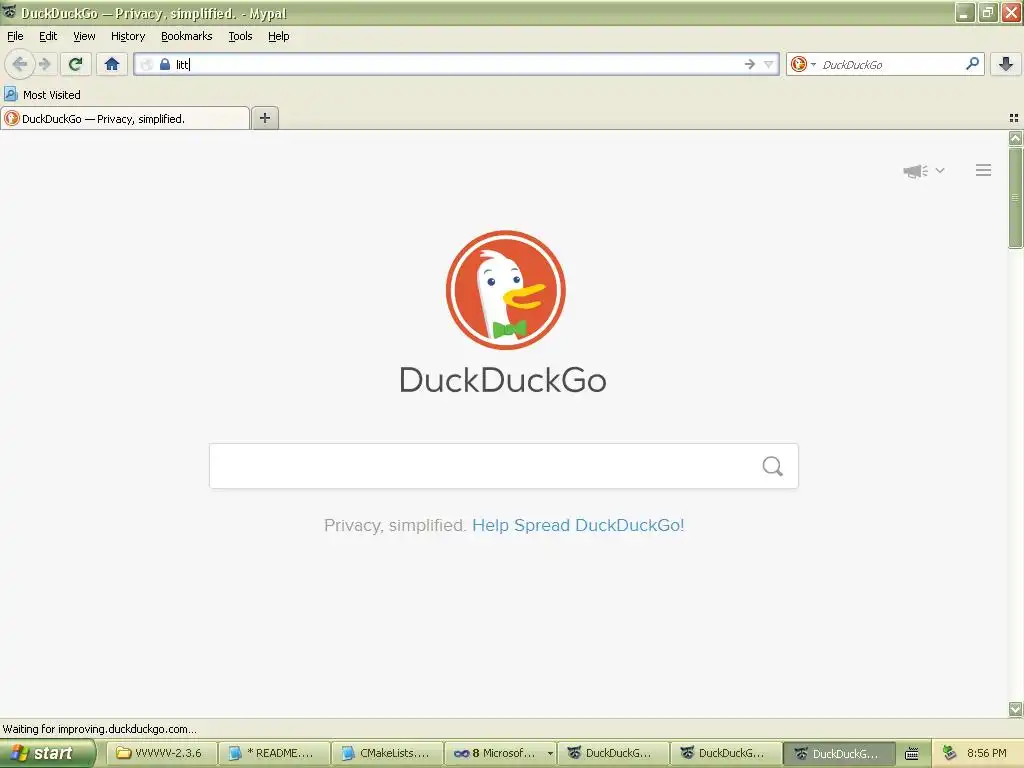Screen dimensions: 1024x768
Task: Click the Windows start button
Action: coord(48,753)
